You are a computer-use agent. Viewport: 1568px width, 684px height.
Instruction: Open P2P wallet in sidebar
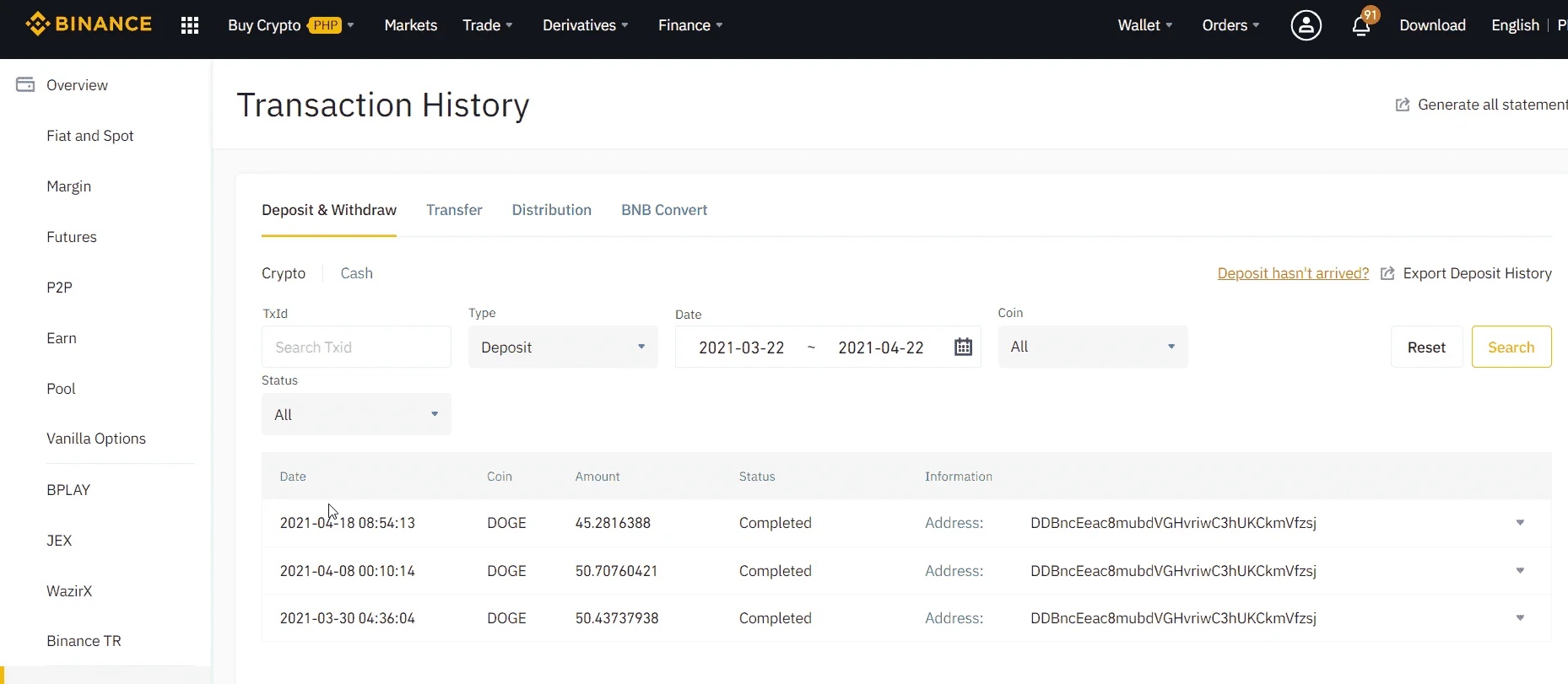(x=59, y=288)
